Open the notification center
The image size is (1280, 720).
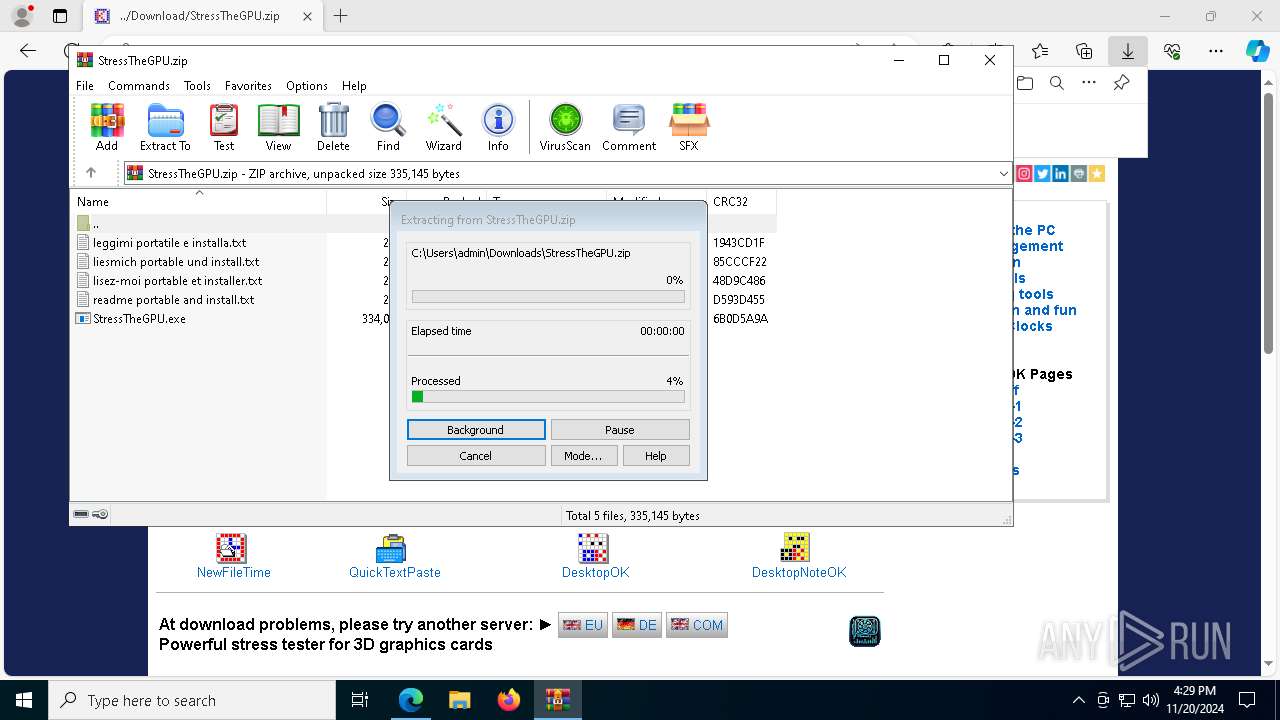(1247, 700)
